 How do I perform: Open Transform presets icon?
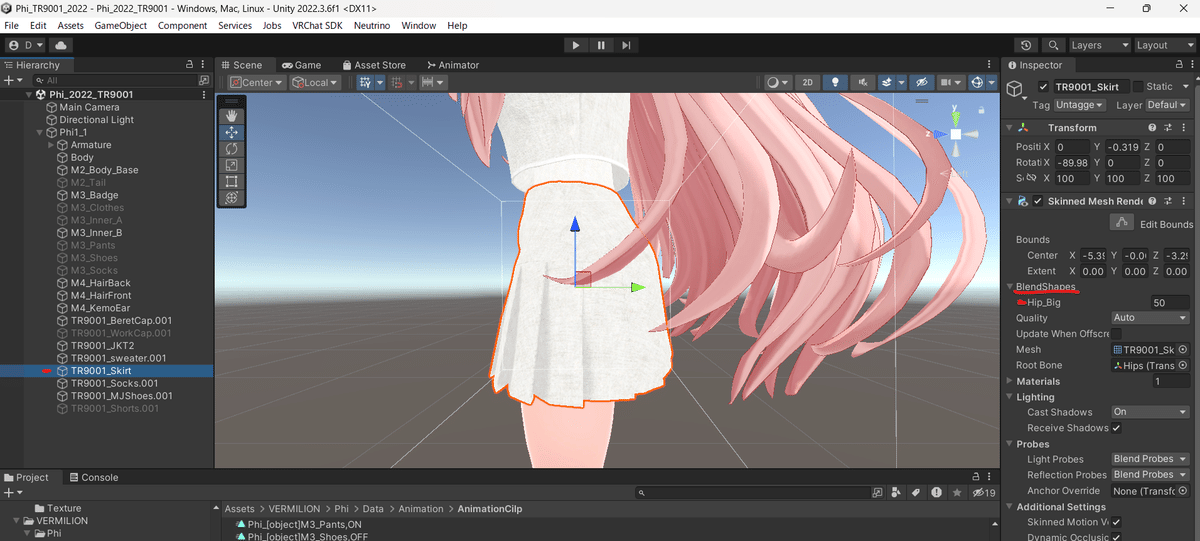pyautogui.click(x=1168, y=128)
